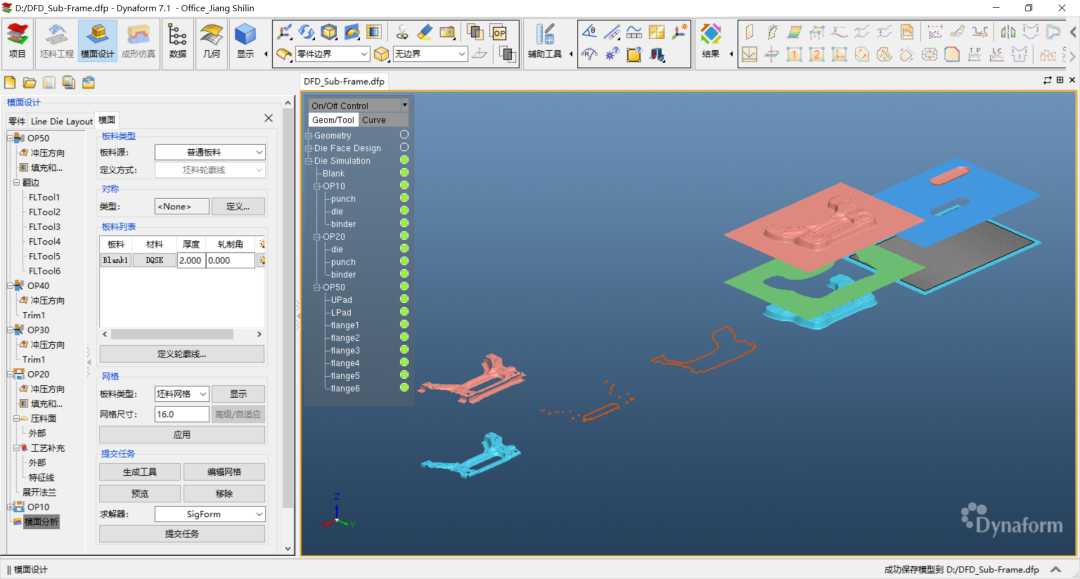Open the 坯料网格 blank type dropdown
1080x579 pixels.
click(x=182, y=394)
